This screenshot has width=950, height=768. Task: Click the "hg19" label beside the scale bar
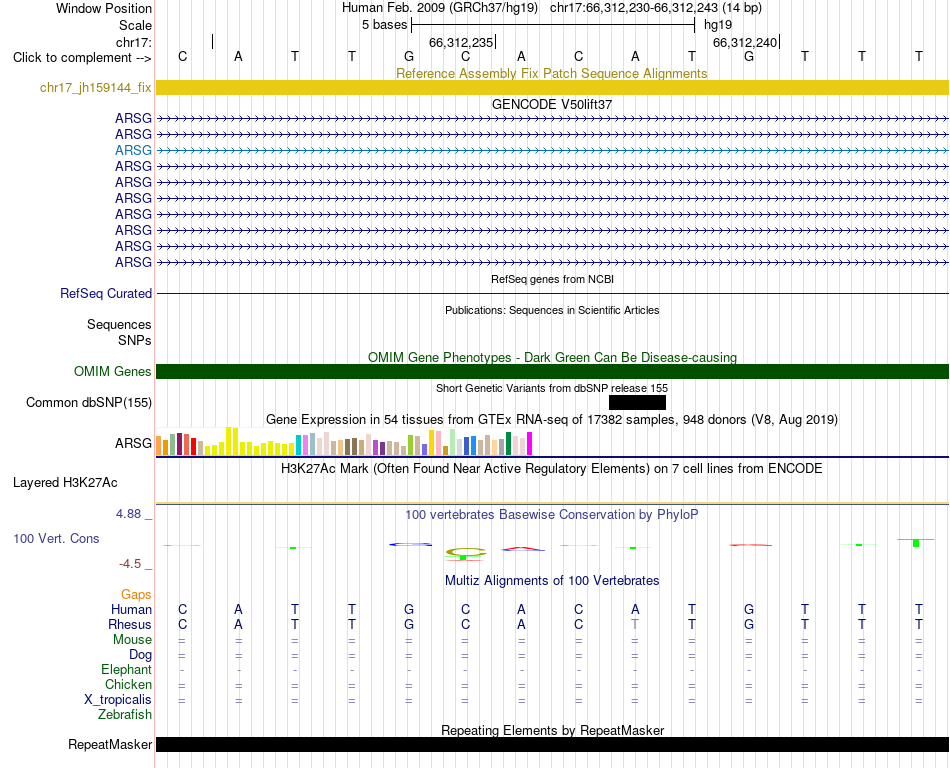click(718, 25)
